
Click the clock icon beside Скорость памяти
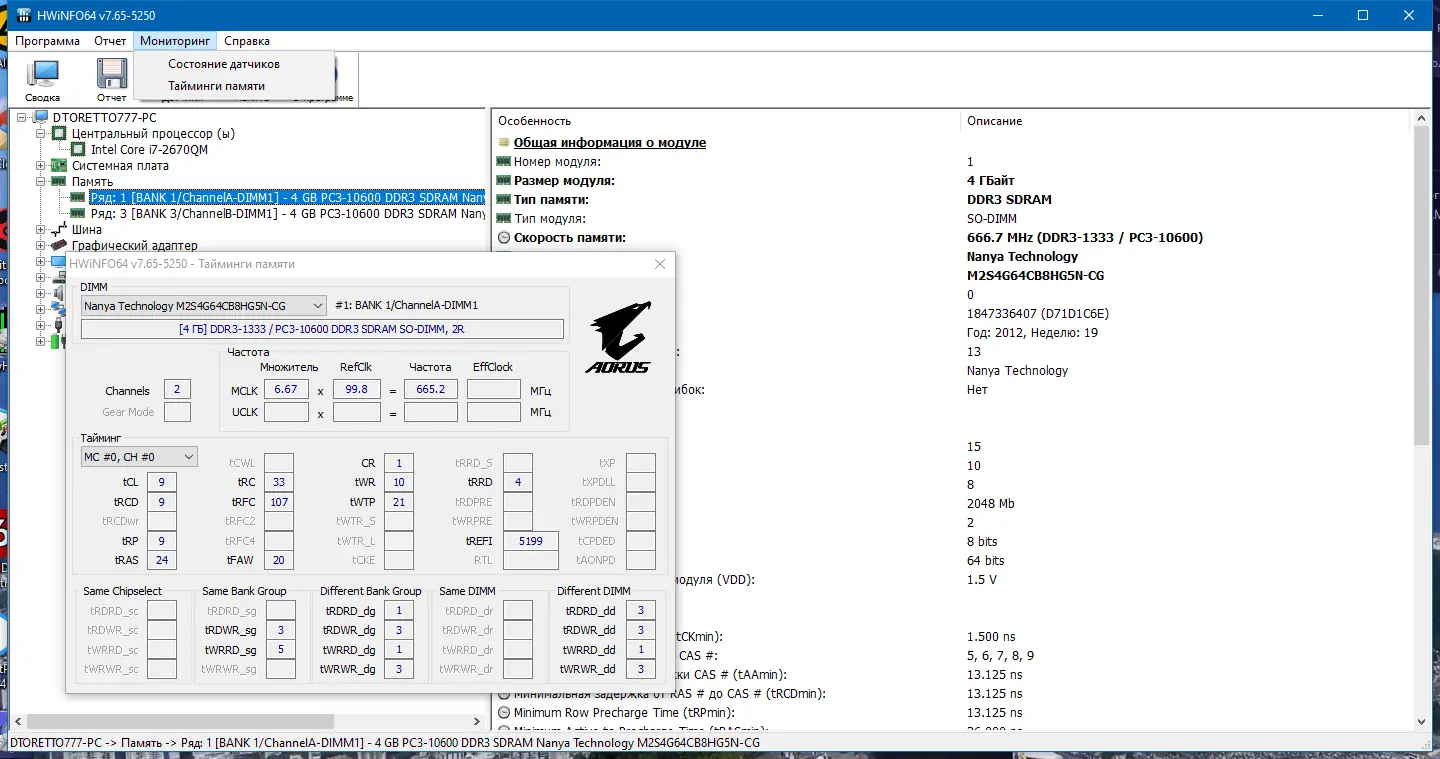[504, 238]
